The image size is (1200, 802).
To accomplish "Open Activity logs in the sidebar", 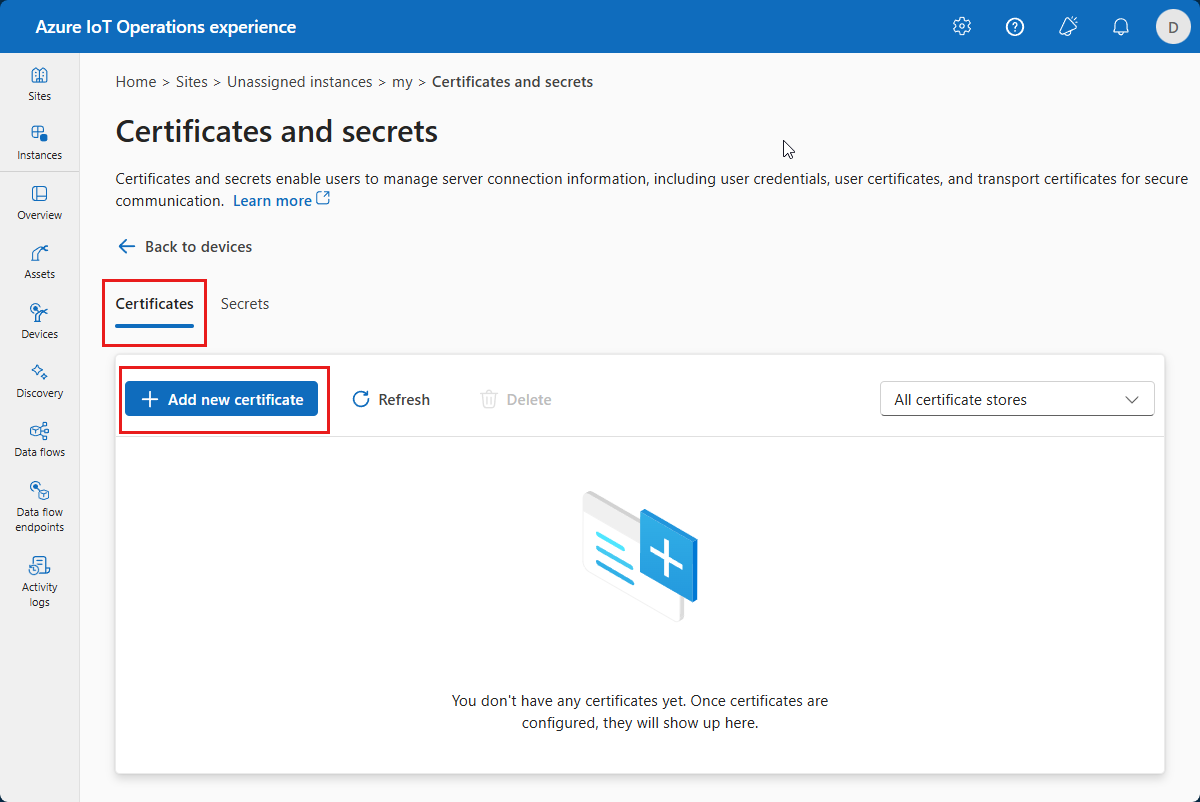I will point(39,581).
